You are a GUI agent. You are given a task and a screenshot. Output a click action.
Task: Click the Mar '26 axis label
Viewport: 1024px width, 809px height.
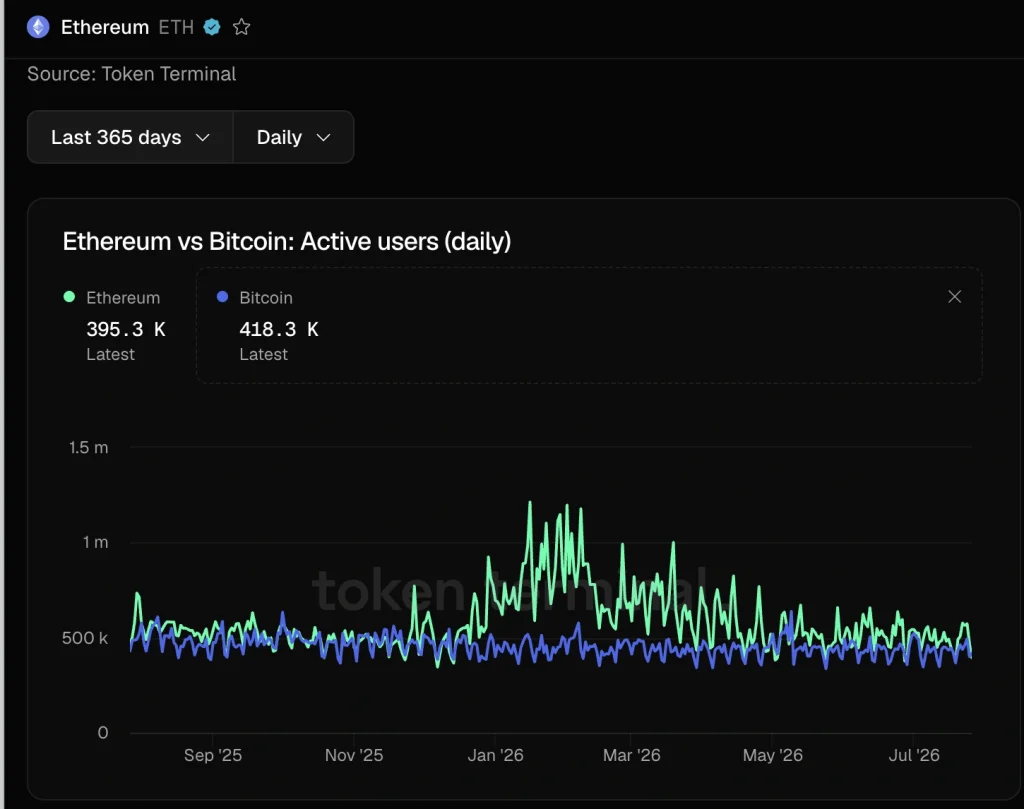(x=632, y=755)
